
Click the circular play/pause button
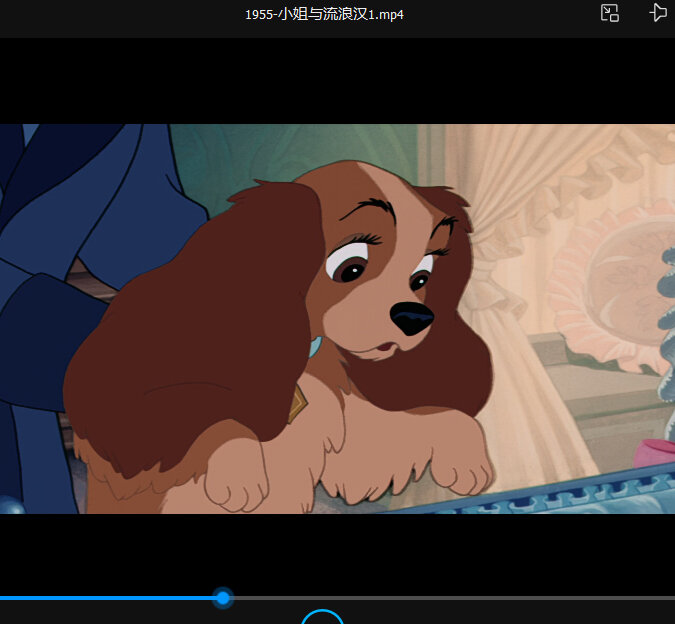click(x=322, y=617)
